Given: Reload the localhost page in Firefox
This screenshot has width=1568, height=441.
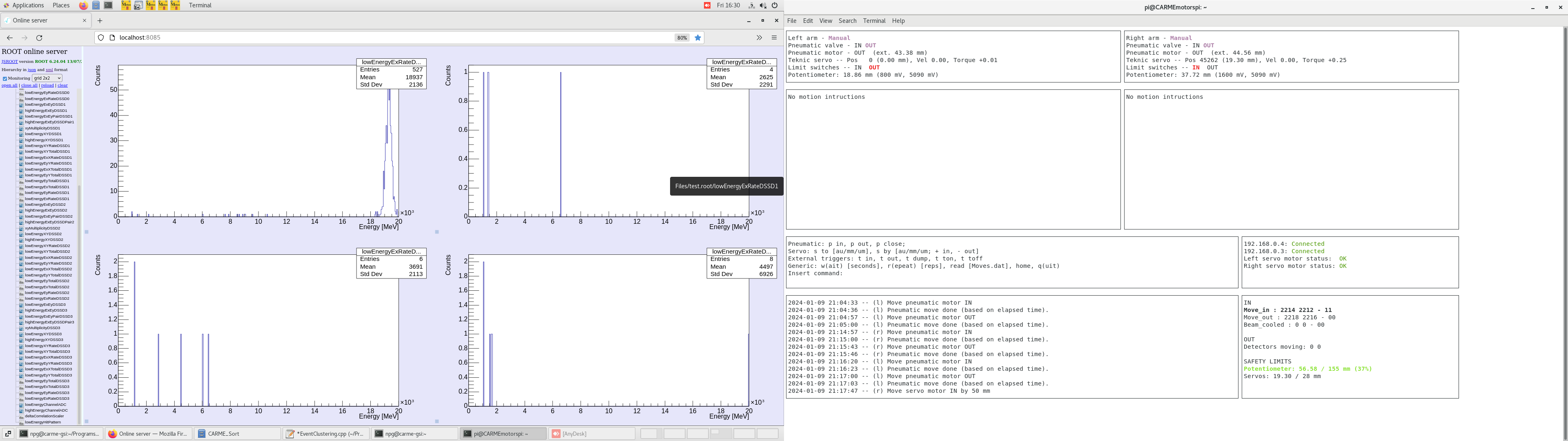Looking at the screenshot, I should (40, 38).
